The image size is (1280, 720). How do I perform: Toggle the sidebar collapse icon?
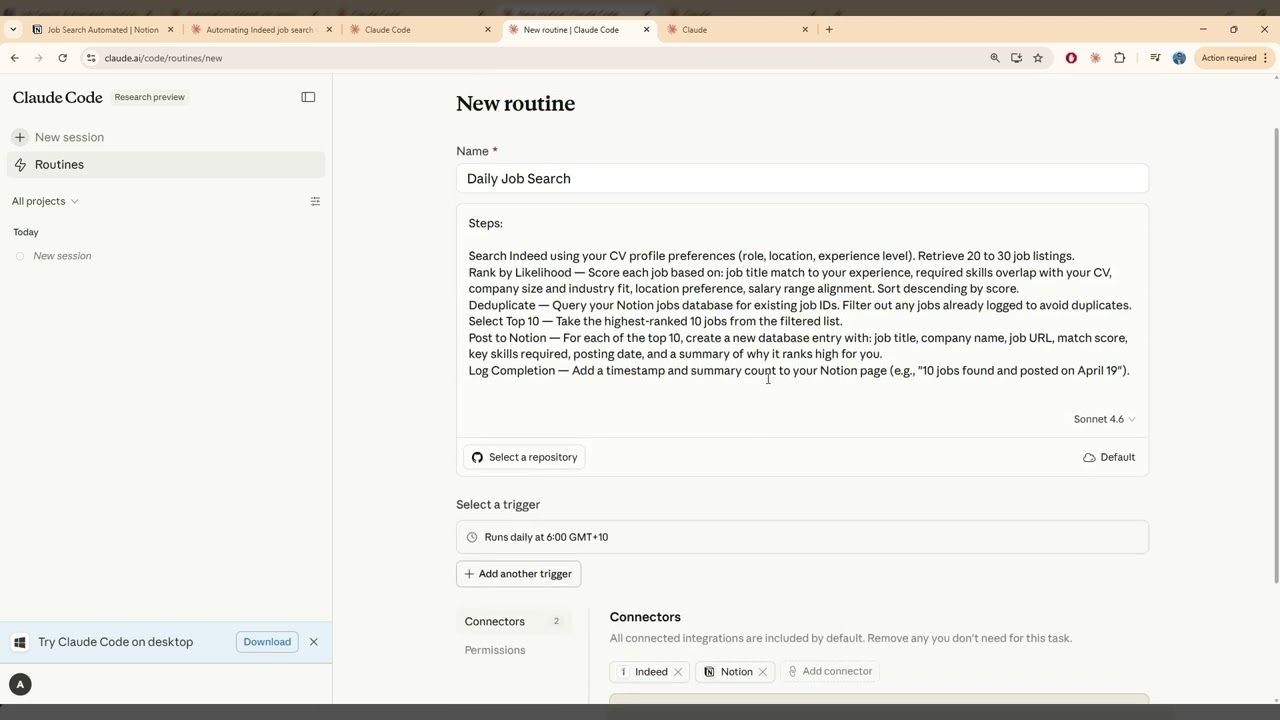tap(308, 97)
